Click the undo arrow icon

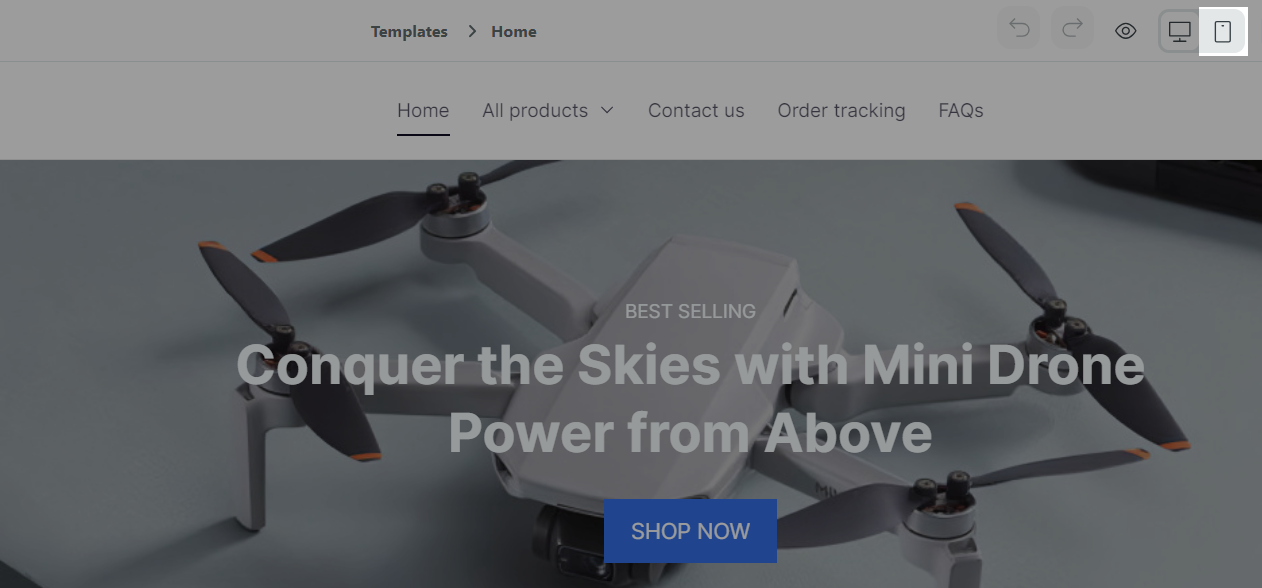(1019, 30)
